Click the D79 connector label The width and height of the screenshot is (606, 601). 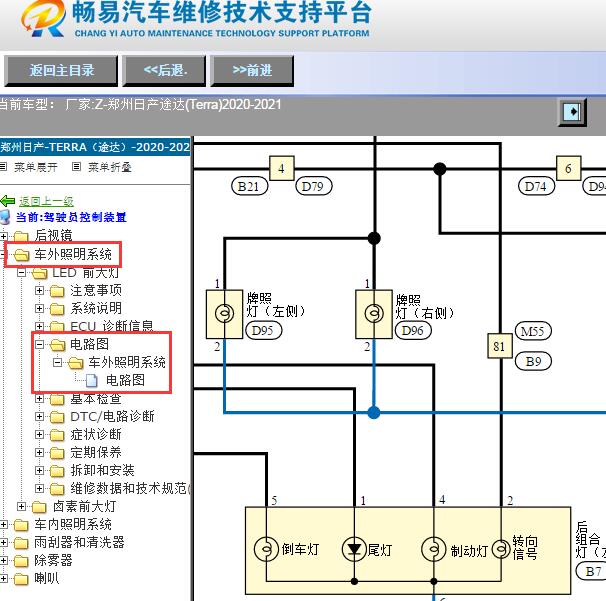coord(313,187)
